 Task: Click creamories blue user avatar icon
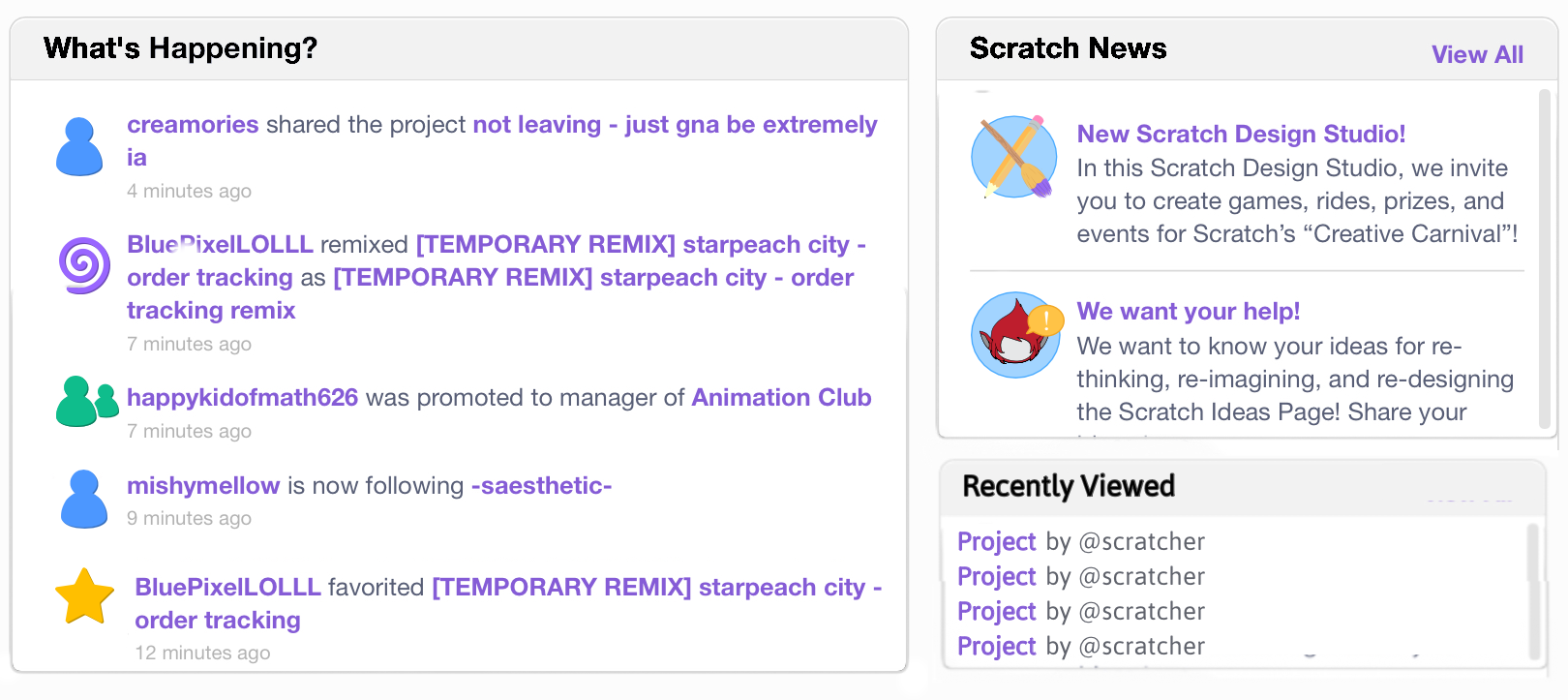point(79,147)
